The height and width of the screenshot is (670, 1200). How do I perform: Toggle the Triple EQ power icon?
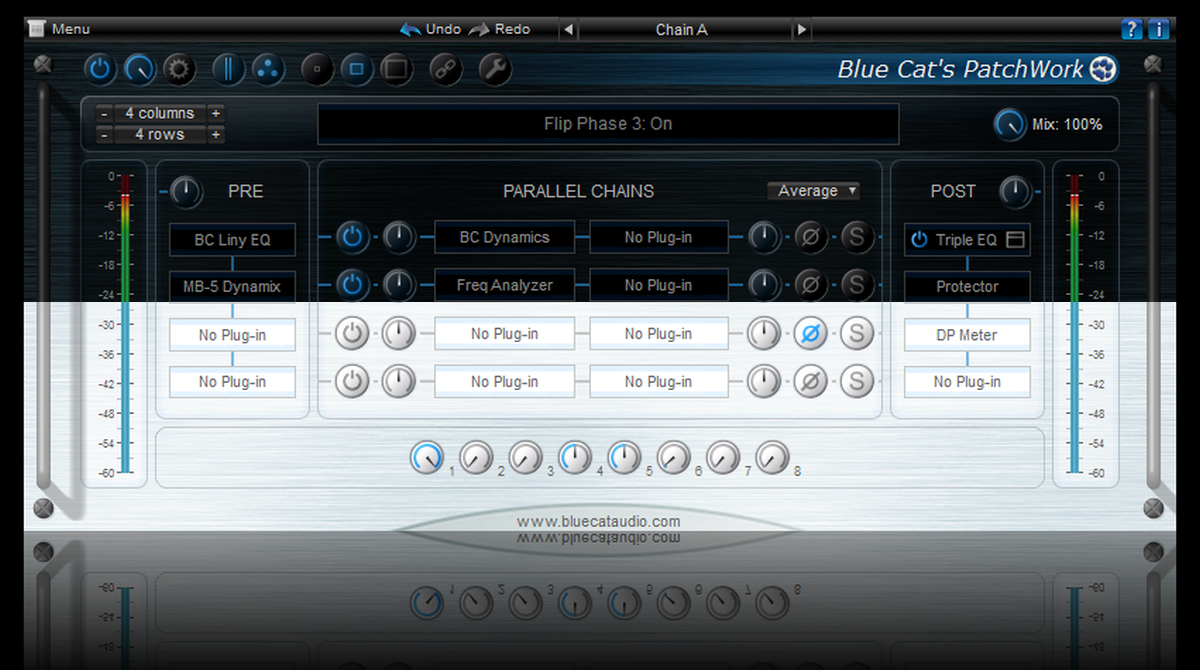coord(919,240)
